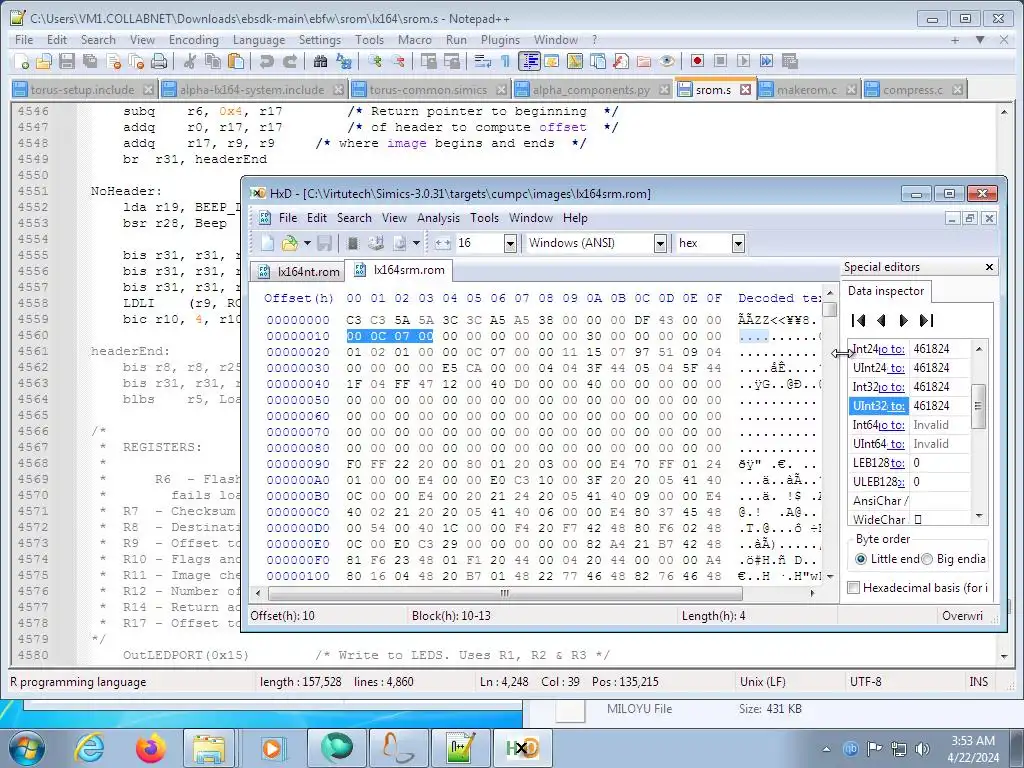Click Internet Explorer icon in taskbar

click(89, 748)
